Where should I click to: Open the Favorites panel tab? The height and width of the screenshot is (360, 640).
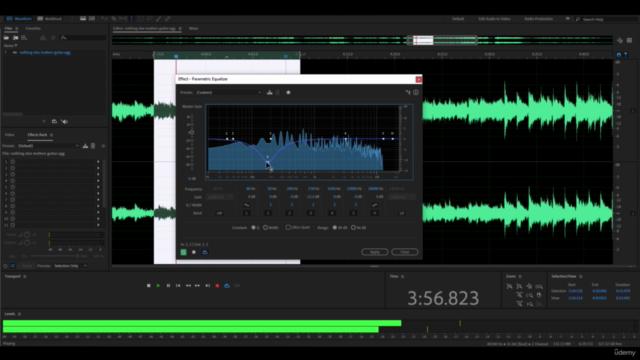pos(33,29)
